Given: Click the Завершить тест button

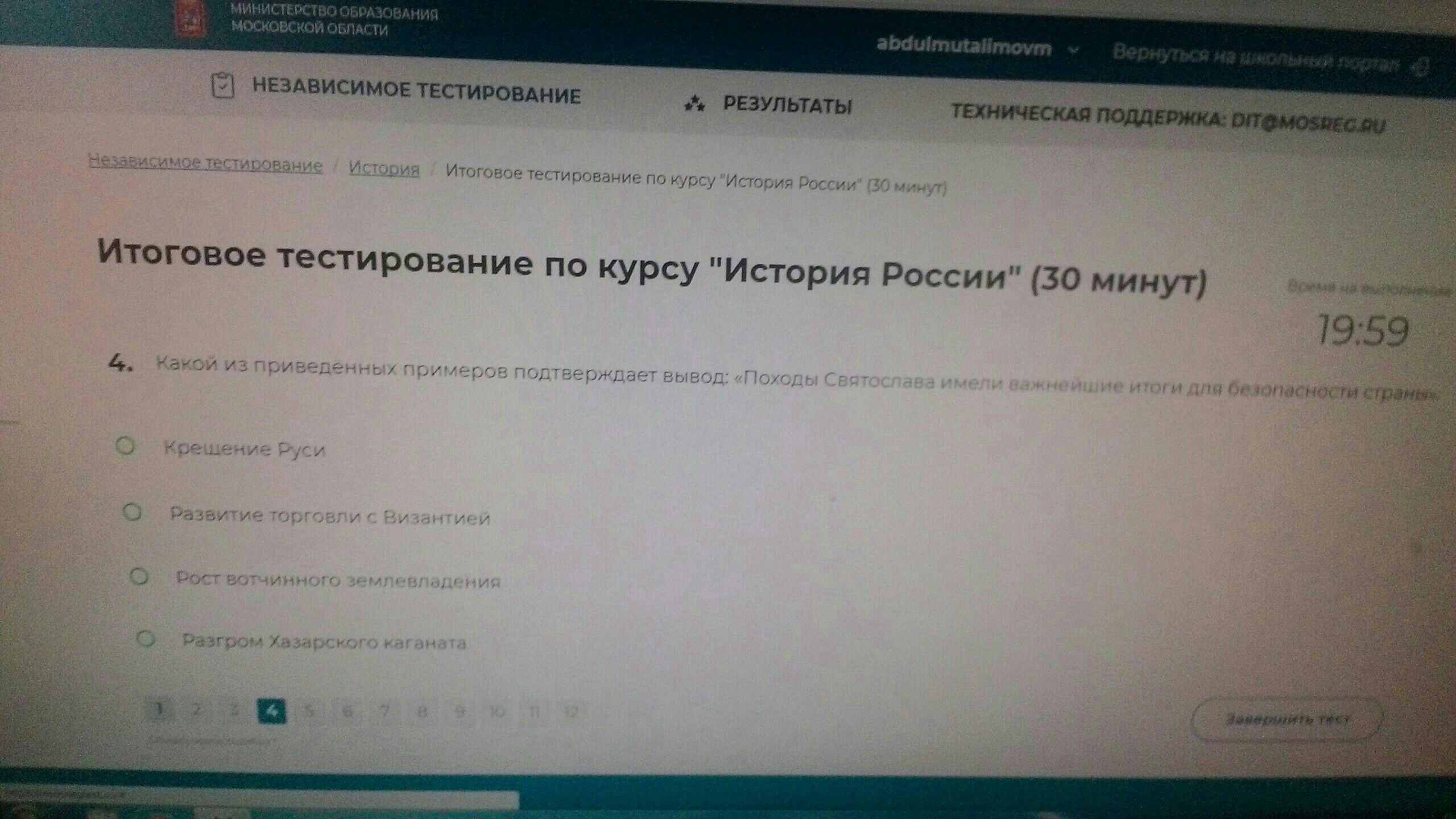Looking at the screenshot, I should (x=1285, y=719).
